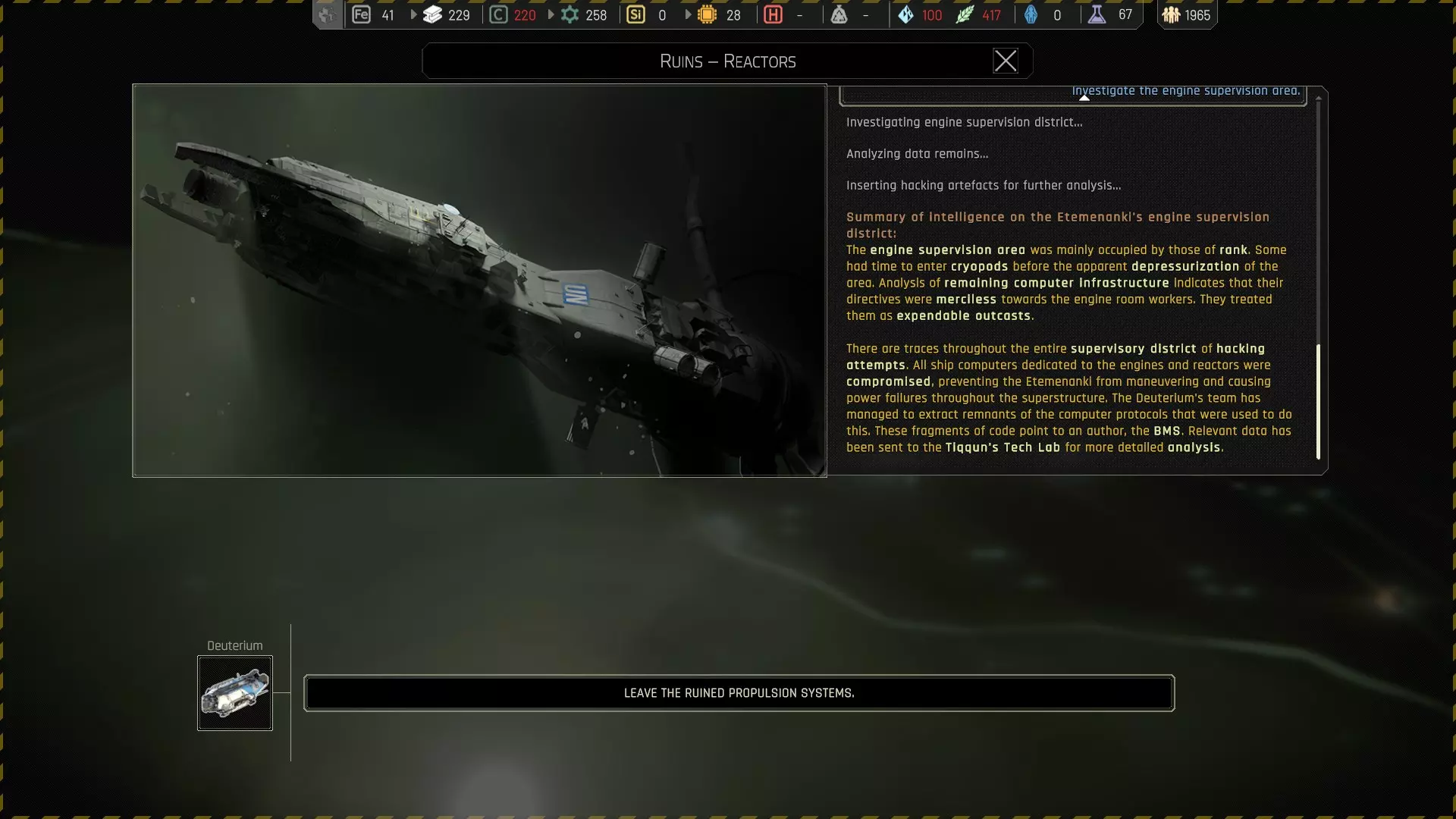Image resolution: width=1456 pixels, height=819 pixels.
Task: Click the green food leaf icon
Action: click(x=964, y=14)
